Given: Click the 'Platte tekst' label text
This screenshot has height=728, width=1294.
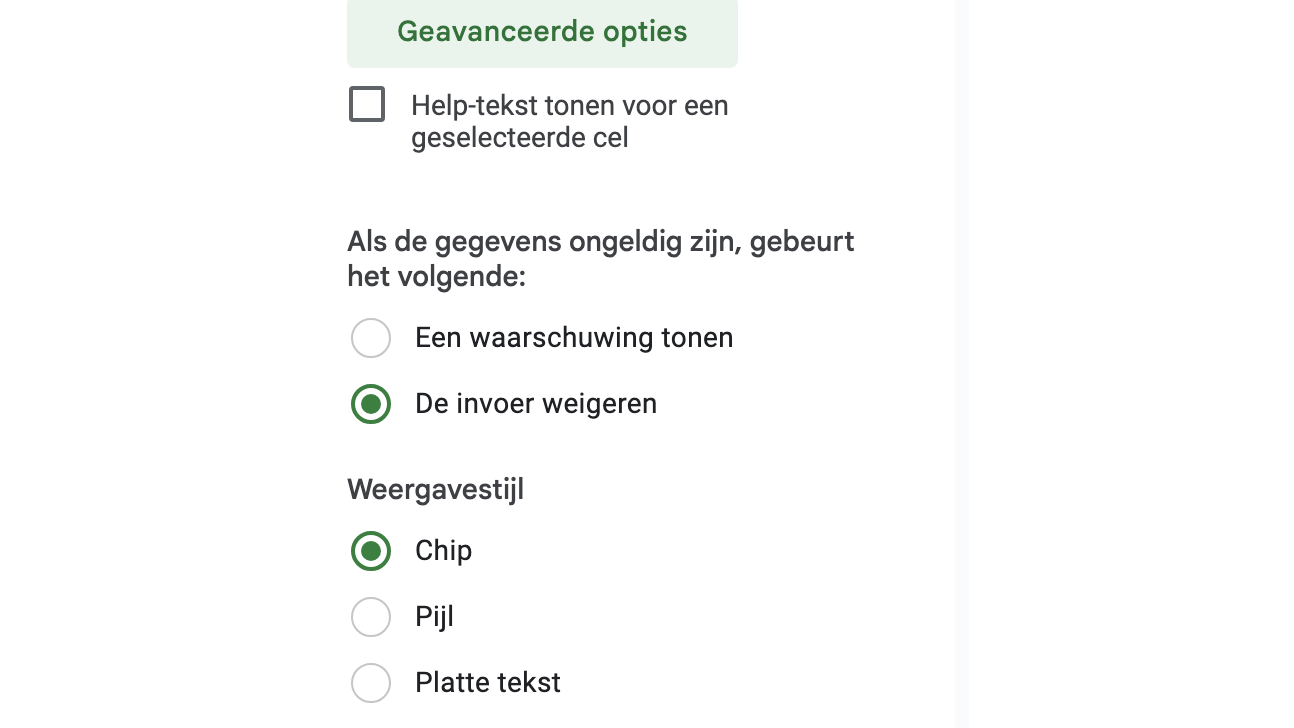Looking at the screenshot, I should (488, 683).
